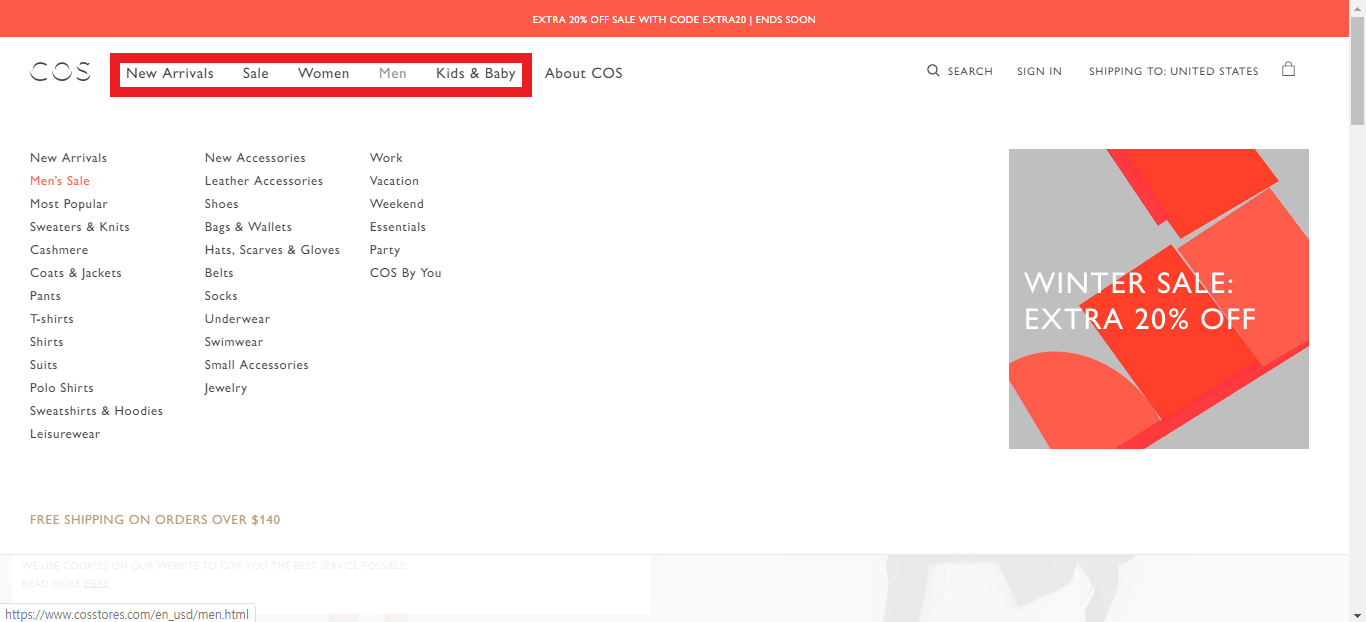Open Belts category
Image resolution: width=1366 pixels, height=622 pixels.
(x=219, y=273)
